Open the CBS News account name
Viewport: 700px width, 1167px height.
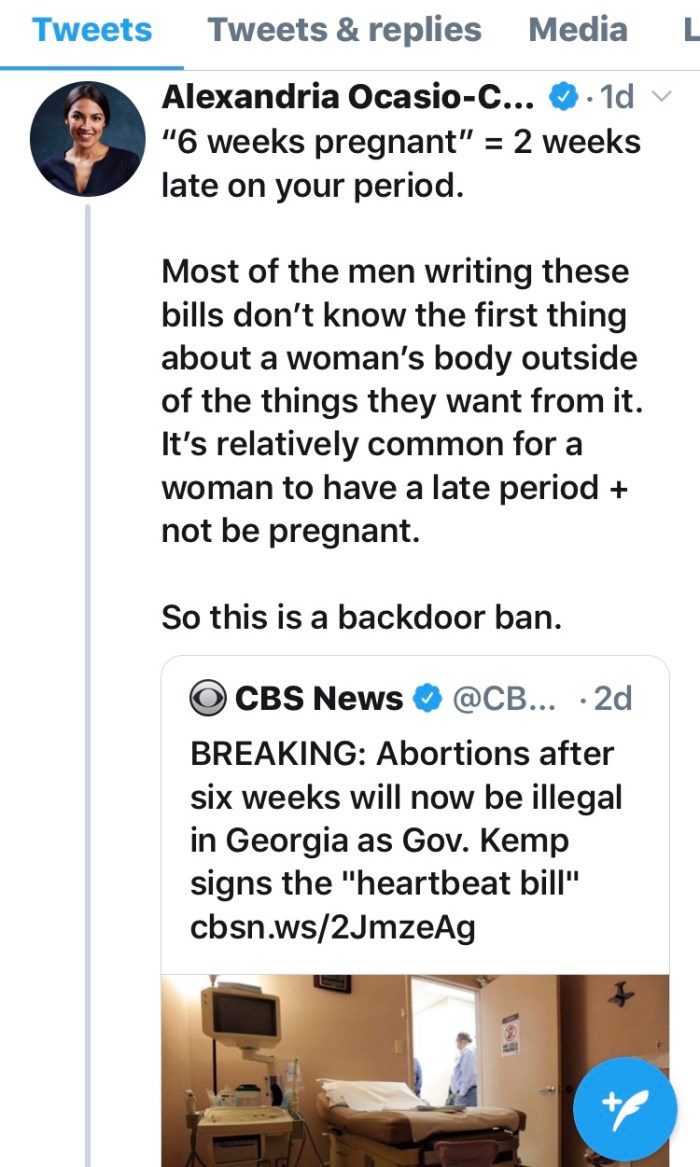(x=318, y=698)
